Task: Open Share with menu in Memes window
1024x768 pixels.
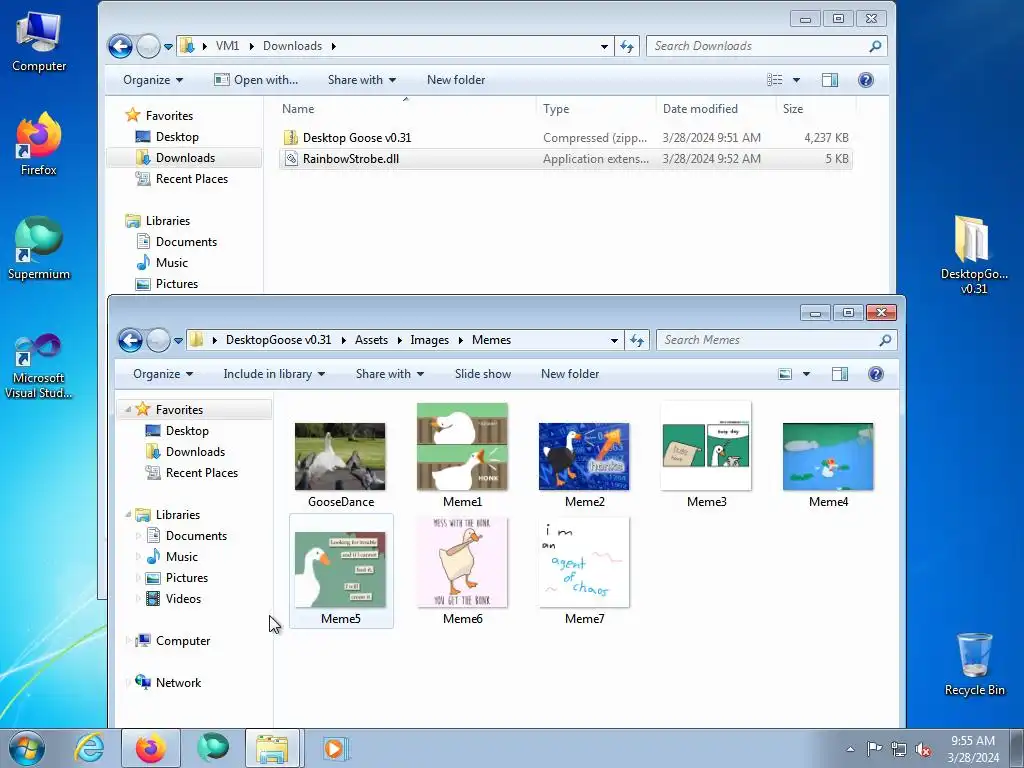Action: coord(390,374)
